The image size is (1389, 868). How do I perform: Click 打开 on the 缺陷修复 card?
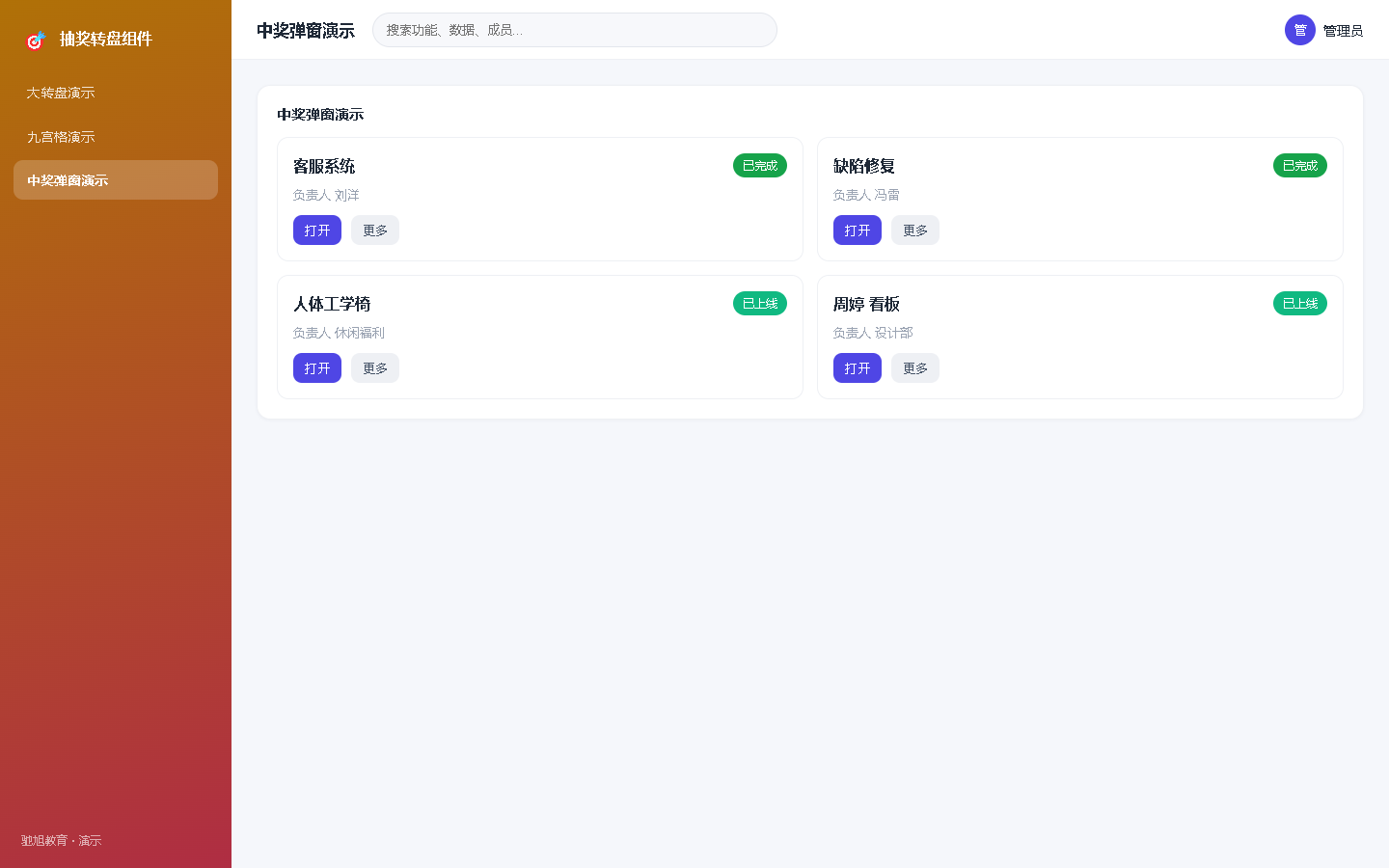click(858, 231)
